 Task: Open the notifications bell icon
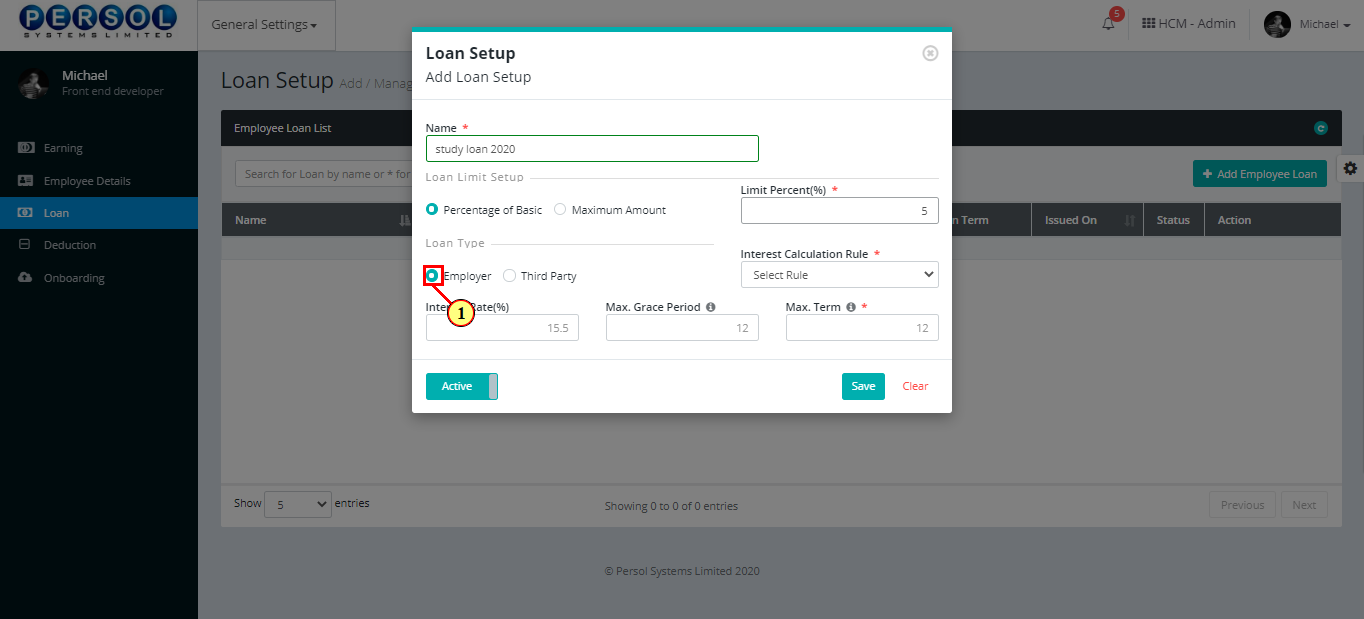pos(1108,24)
